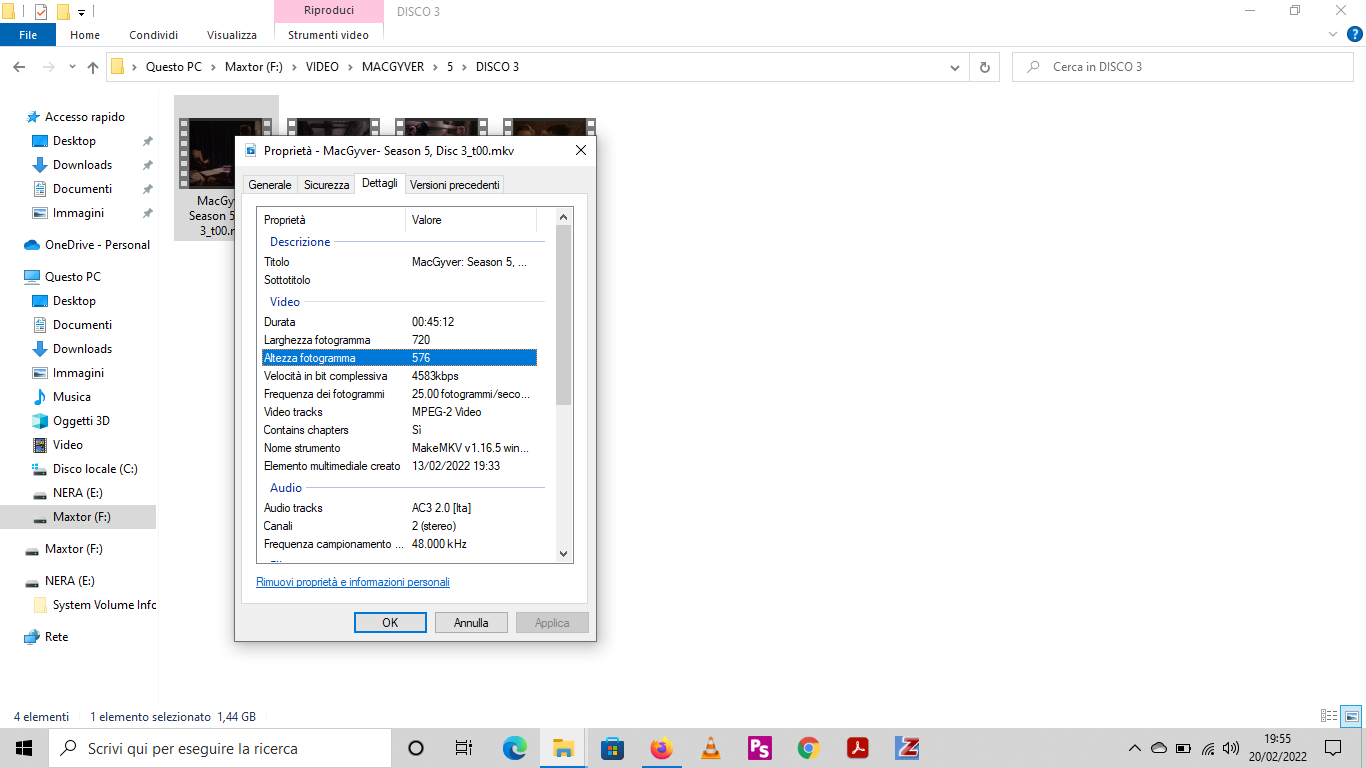1366x768 pixels.
Task: Click taskbar search field
Action: (x=220, y=748)
